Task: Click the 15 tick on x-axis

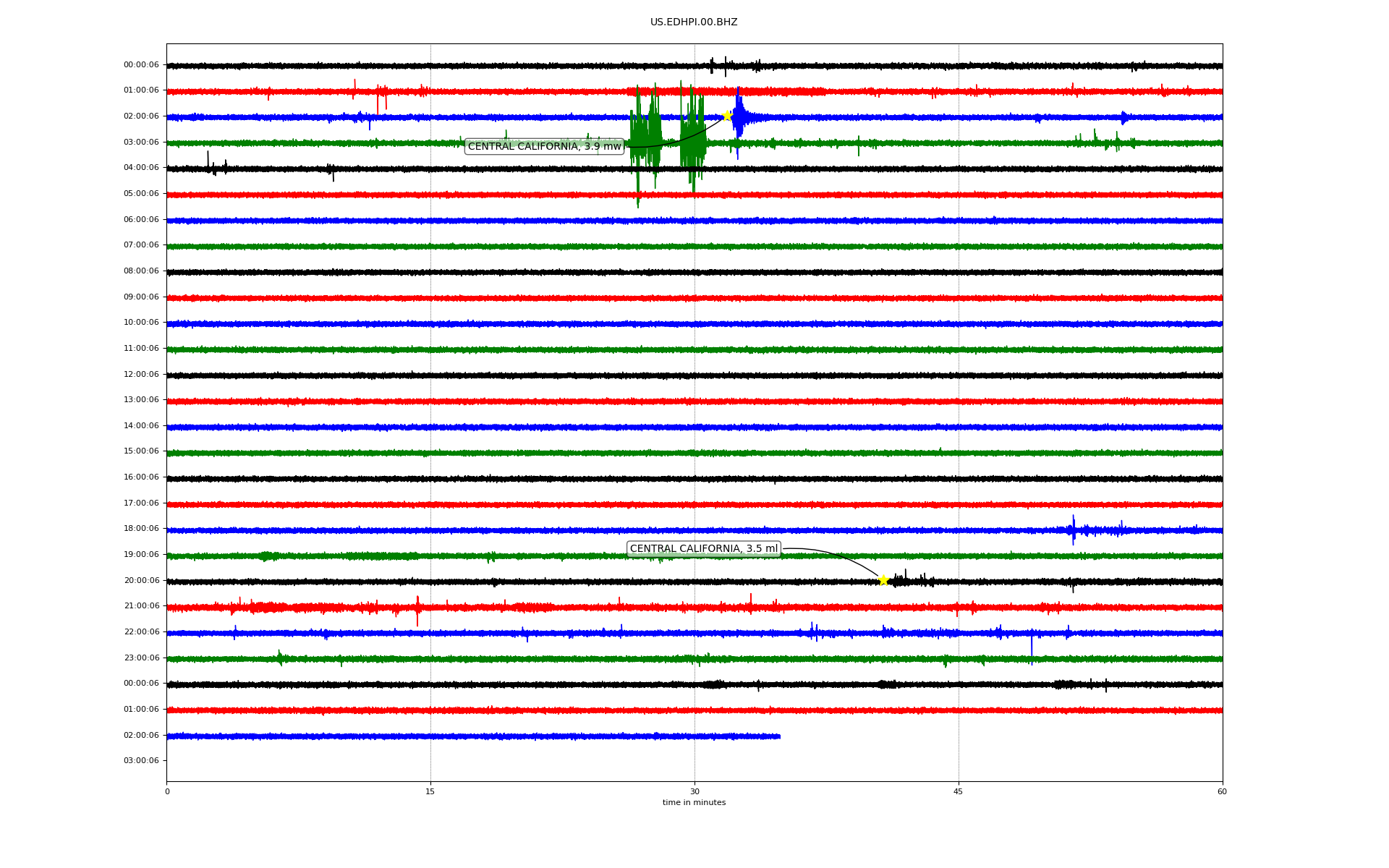Action: pyautogui.click(x=430, y=791)
